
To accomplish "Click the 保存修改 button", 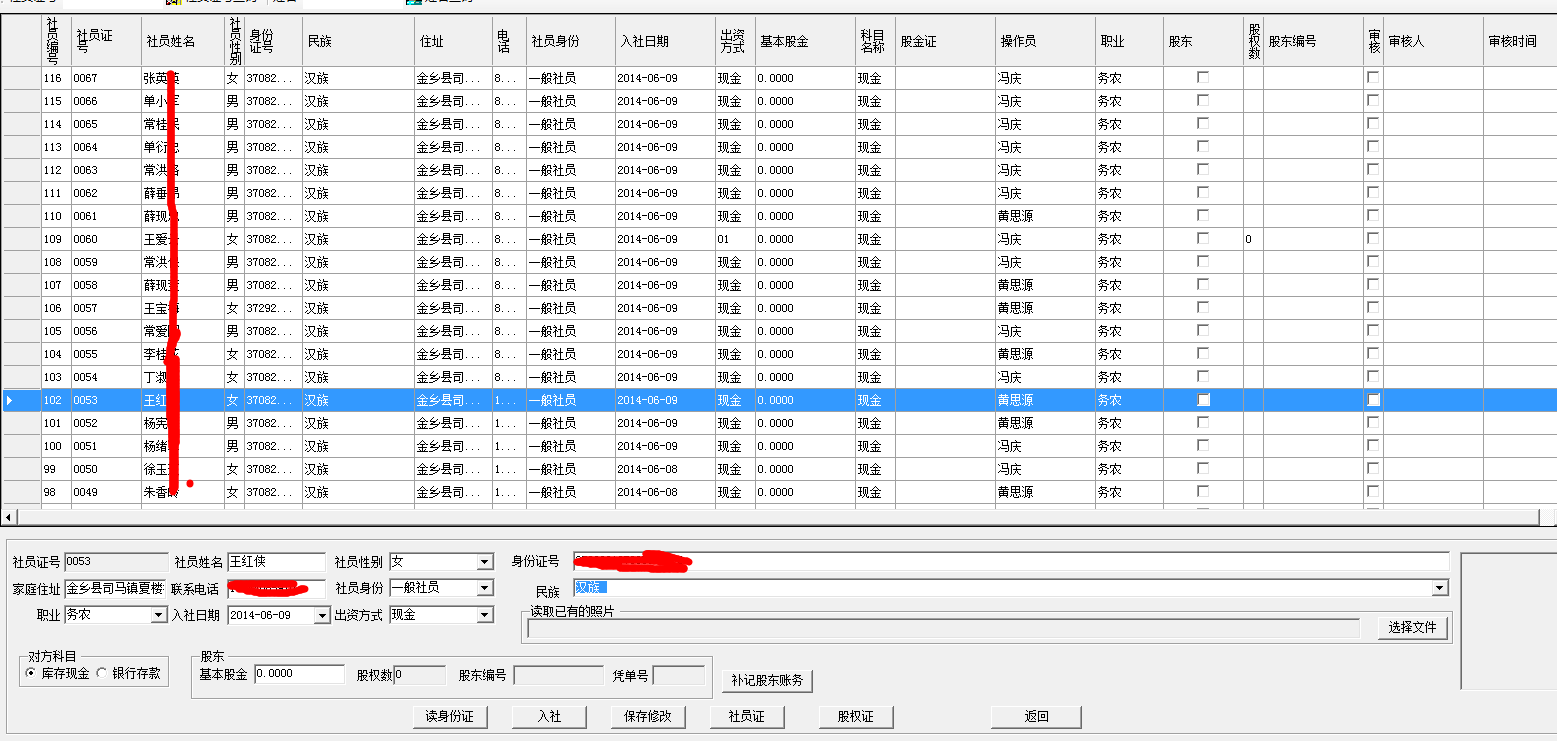I will point(647,717).
